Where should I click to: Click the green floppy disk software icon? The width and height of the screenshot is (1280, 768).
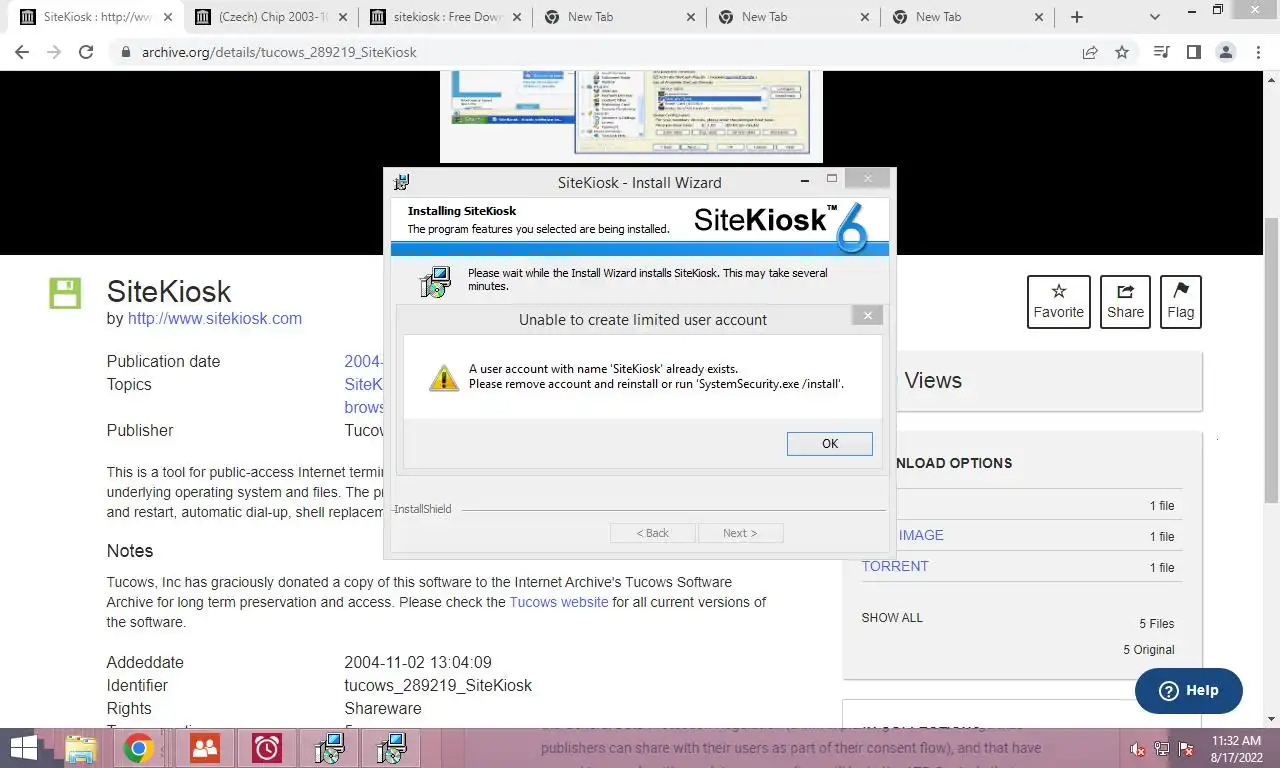pos(65,294)
